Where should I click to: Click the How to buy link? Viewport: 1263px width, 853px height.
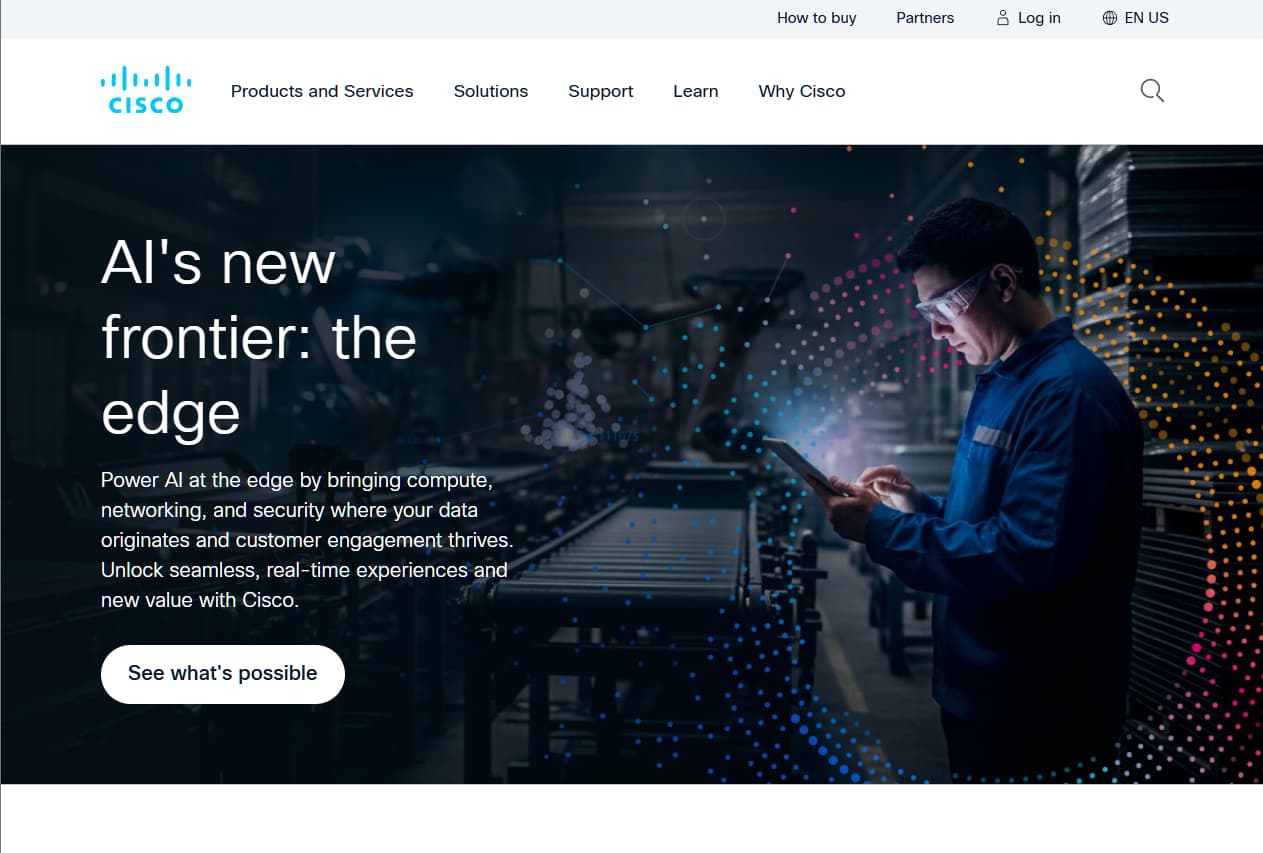tap(817, 18)
